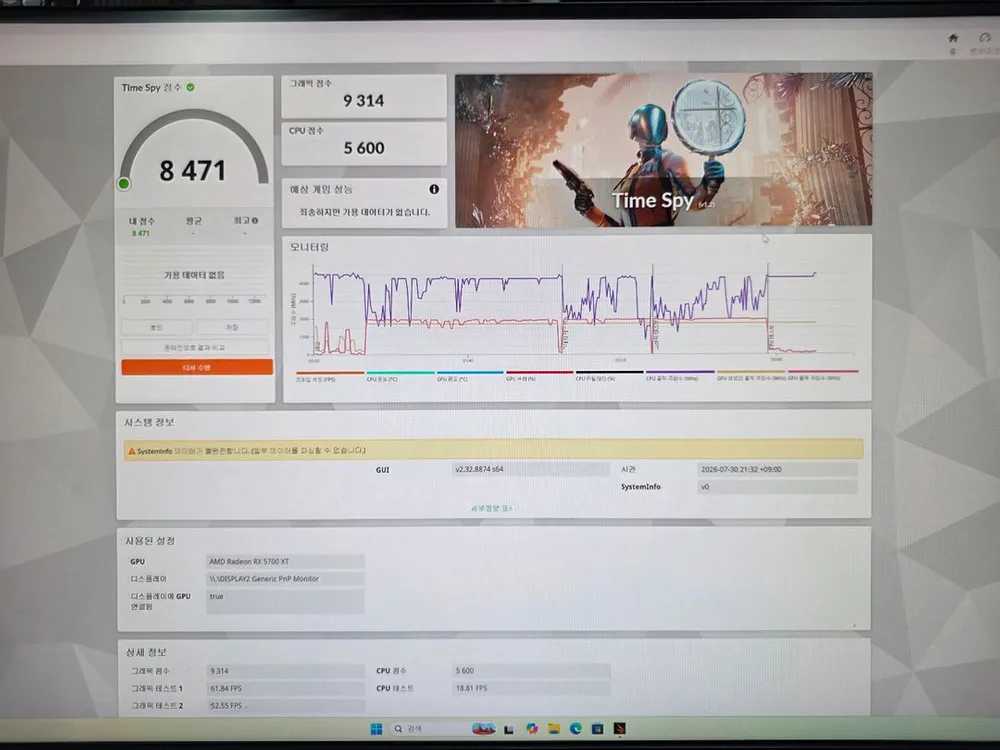This screenshot has width=1000, height=750.
Task: Click the 52.55 FPS graphics test 2 value
Action: coord(285,705)
